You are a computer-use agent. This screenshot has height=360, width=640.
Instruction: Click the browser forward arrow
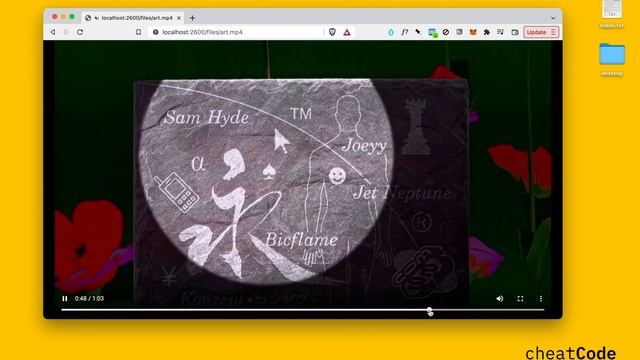tap(66, 32)
